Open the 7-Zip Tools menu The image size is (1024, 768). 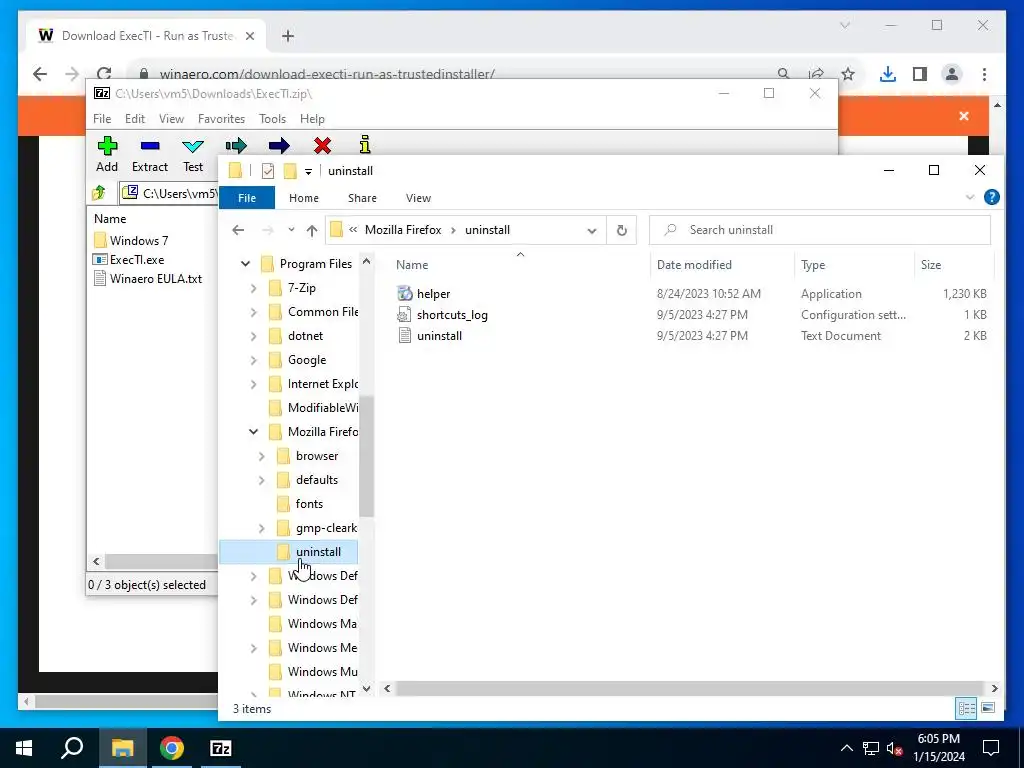click(272, 119)
